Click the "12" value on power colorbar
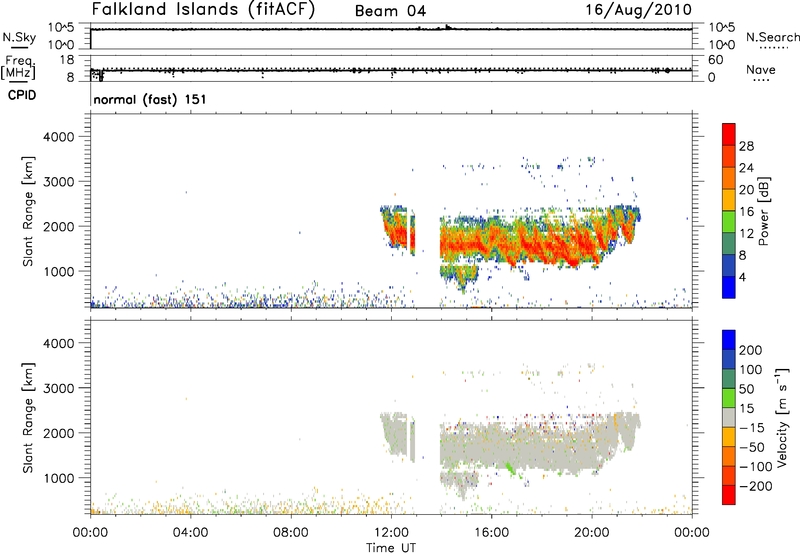Viewport: 800px width, 554px height. (x=746, y=234)
